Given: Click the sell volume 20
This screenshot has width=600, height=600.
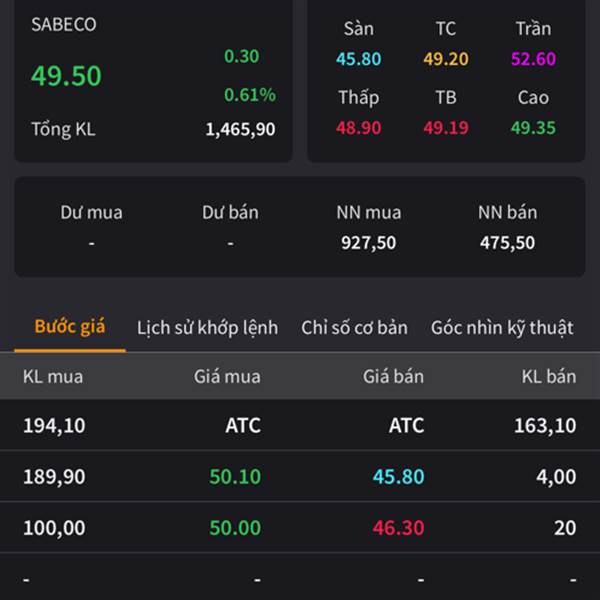Looking at the screenshot, I should pyautogui.click(x=565, y=528).
